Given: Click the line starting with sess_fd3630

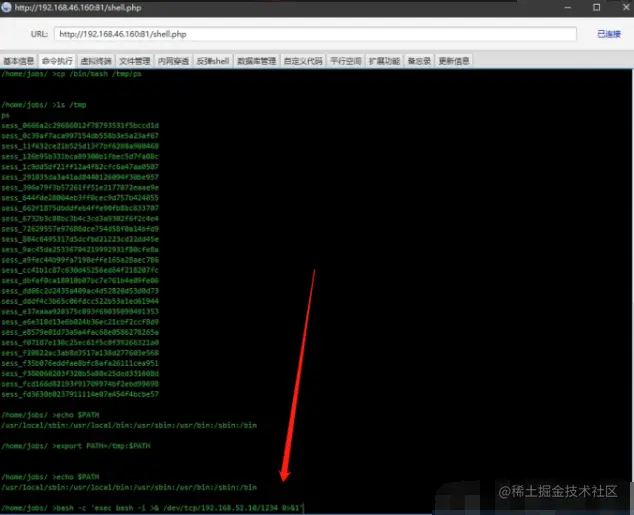Looking at the screenshot, I should [80, 394].
